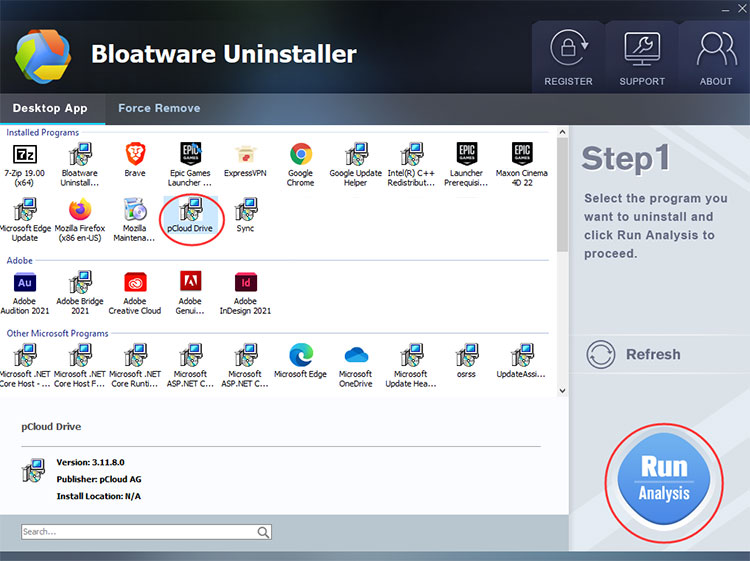Select the Brave browser icon

135,154
